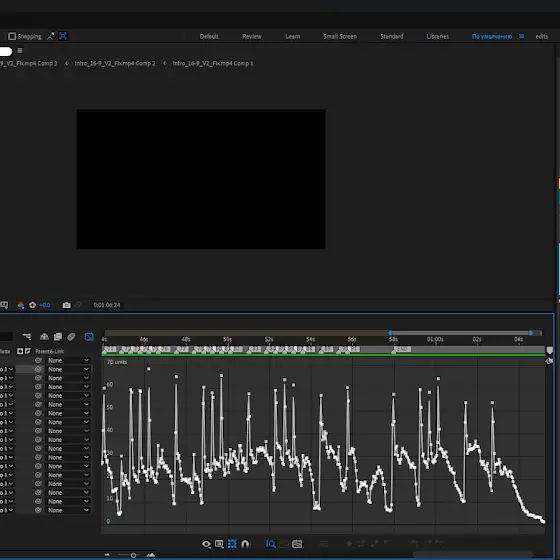The height and width of the screenshot is (560, 560).
Task: Click the Comp Marker Bin at ruler end
Action: pos(550,350)
